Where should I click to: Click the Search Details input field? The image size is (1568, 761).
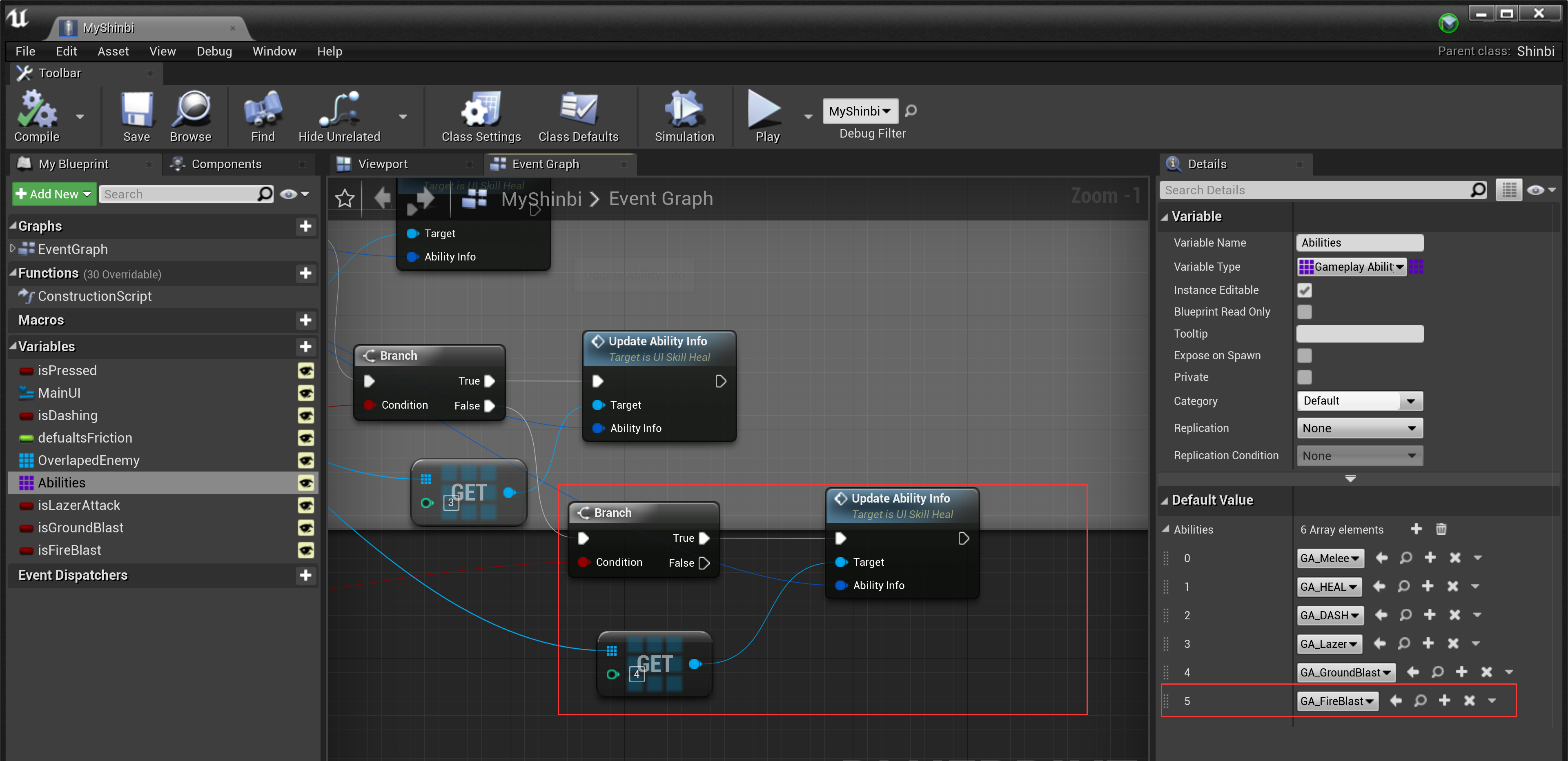point(1309,189)
